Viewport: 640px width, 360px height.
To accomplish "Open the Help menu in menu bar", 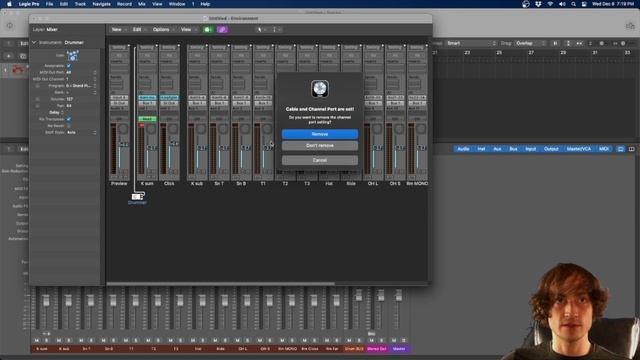I will coord(205,4).
